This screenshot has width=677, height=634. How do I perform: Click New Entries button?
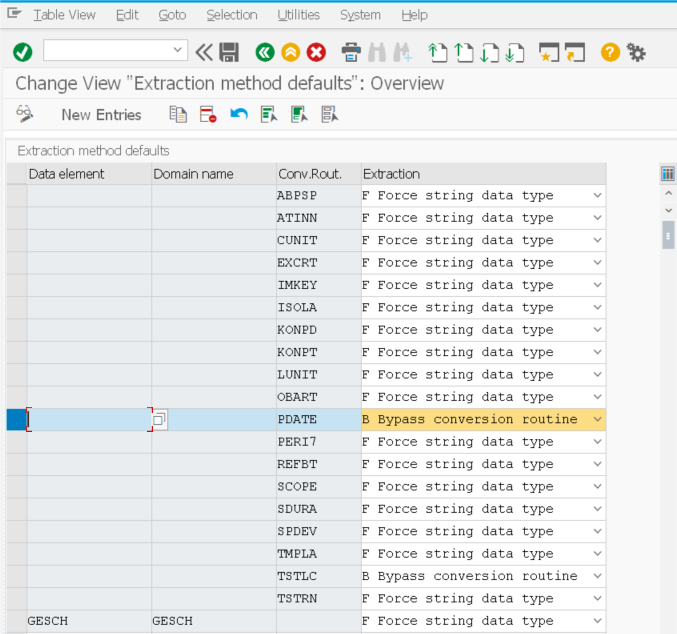(101, 115)
